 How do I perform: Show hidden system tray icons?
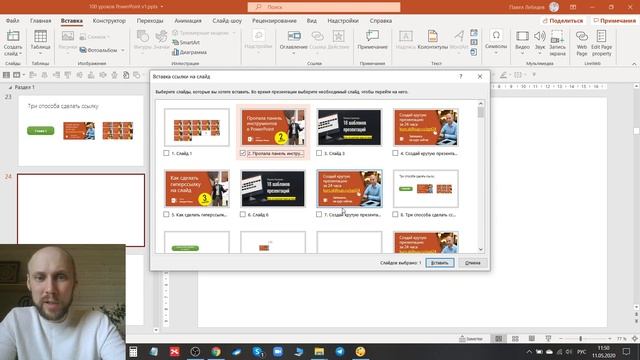point(529,351)
